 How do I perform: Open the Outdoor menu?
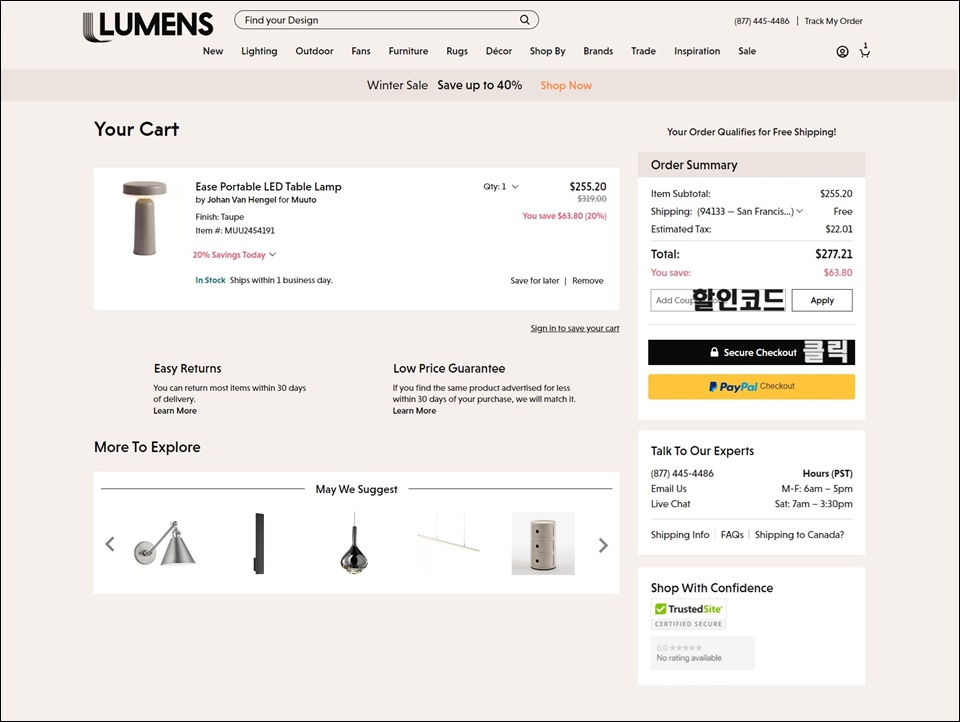(x=315, y=51)
